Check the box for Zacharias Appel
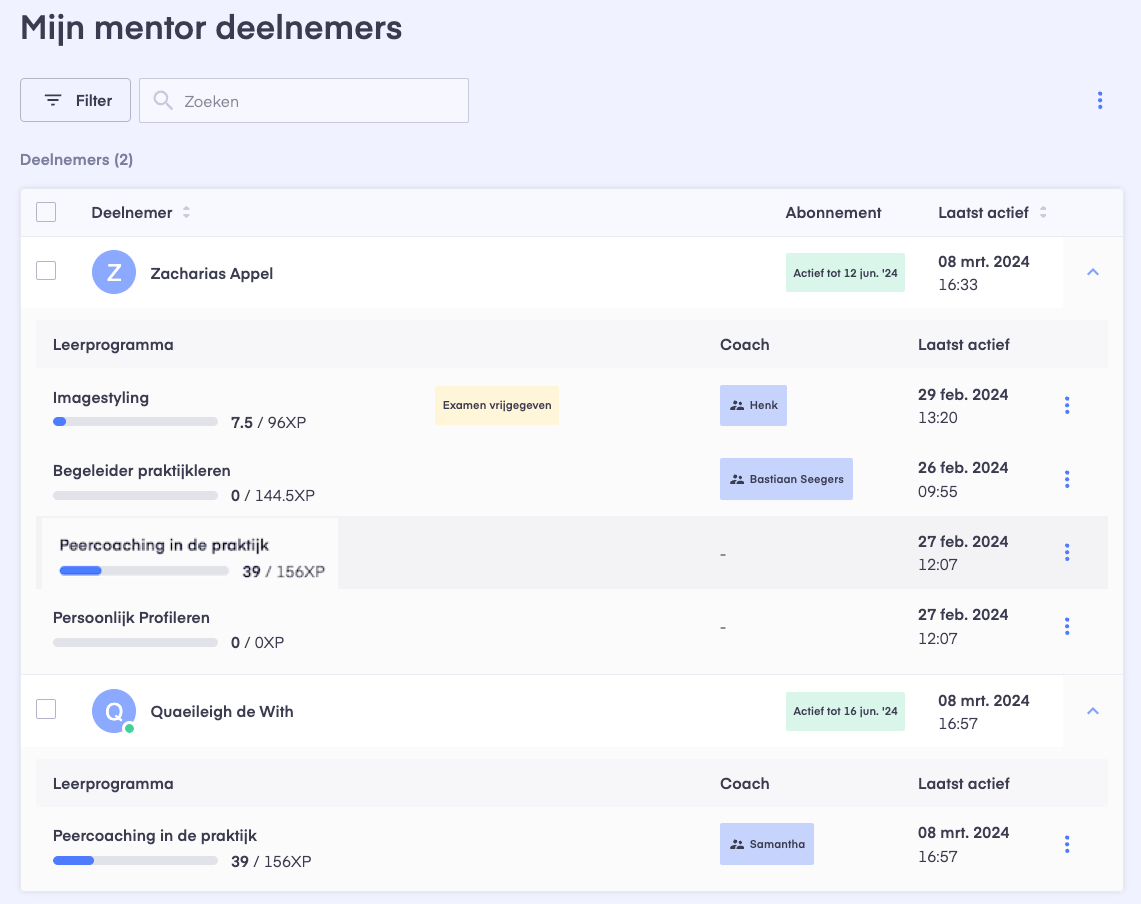The width and height of the screenshot is (1141, 904). click(46, 270)
